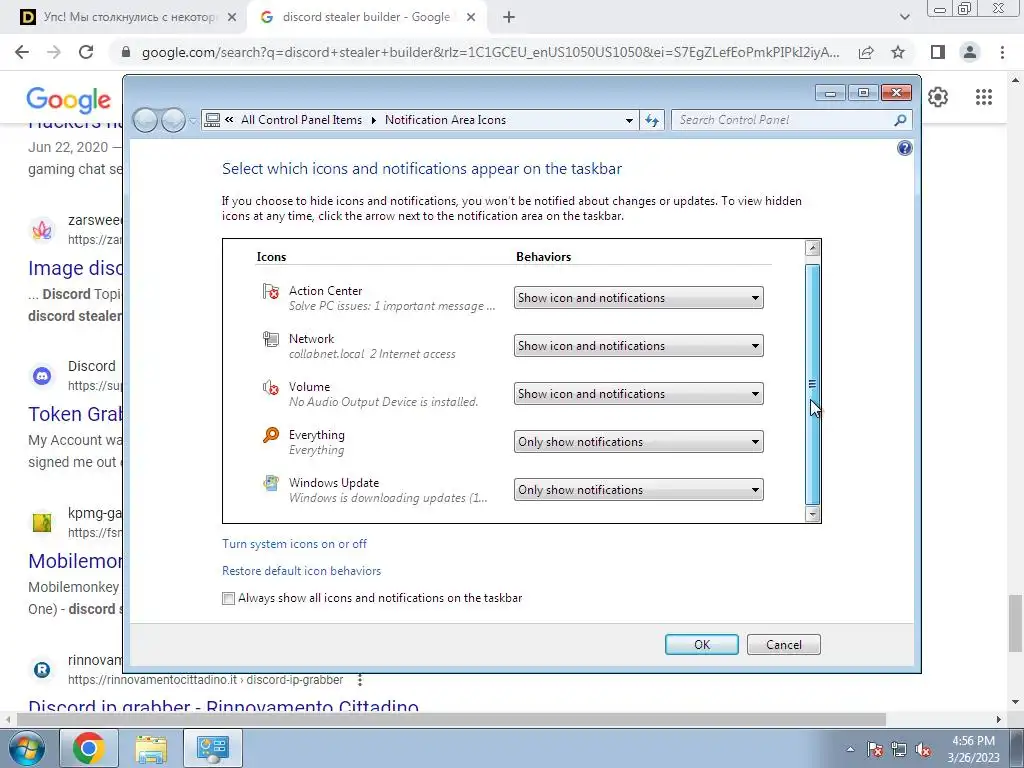Click the Action Center flag in system tray
This screenshot has width=1024, height=768.
click(x=875, y=749)
